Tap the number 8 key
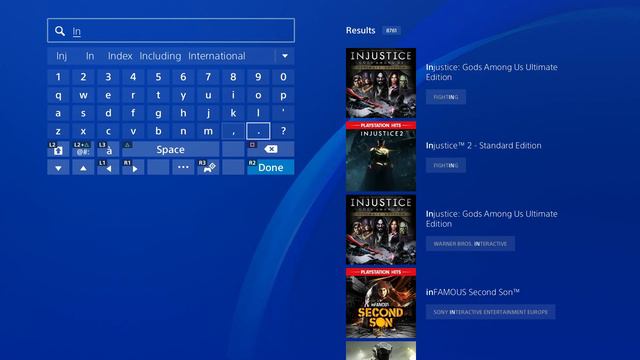Image resolution: width=640 pixels, height=360 pixels. pyautogui.click(x=233, y=77)
